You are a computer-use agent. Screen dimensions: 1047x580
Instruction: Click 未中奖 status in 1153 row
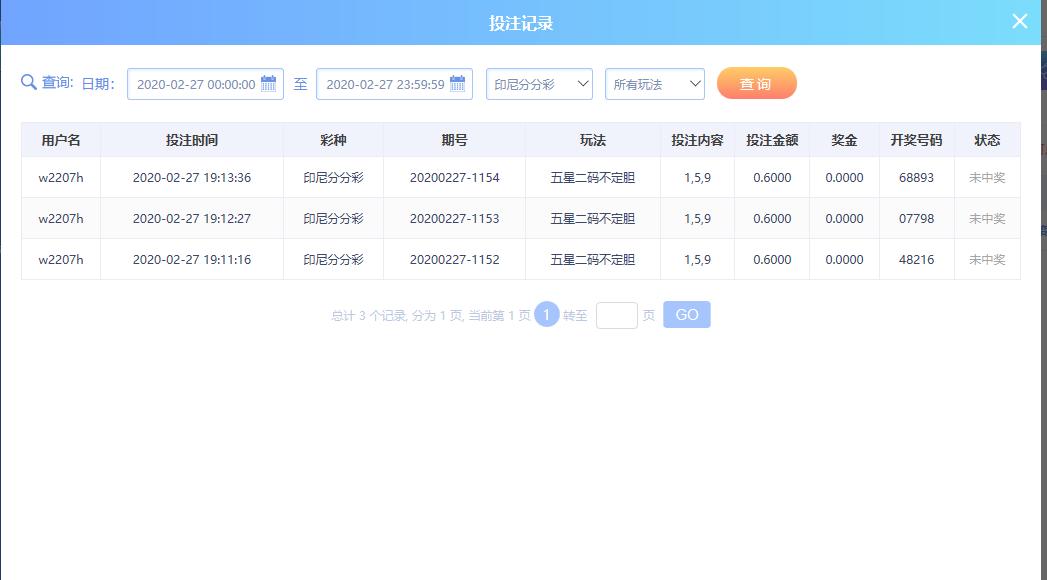tap(987, 218)
